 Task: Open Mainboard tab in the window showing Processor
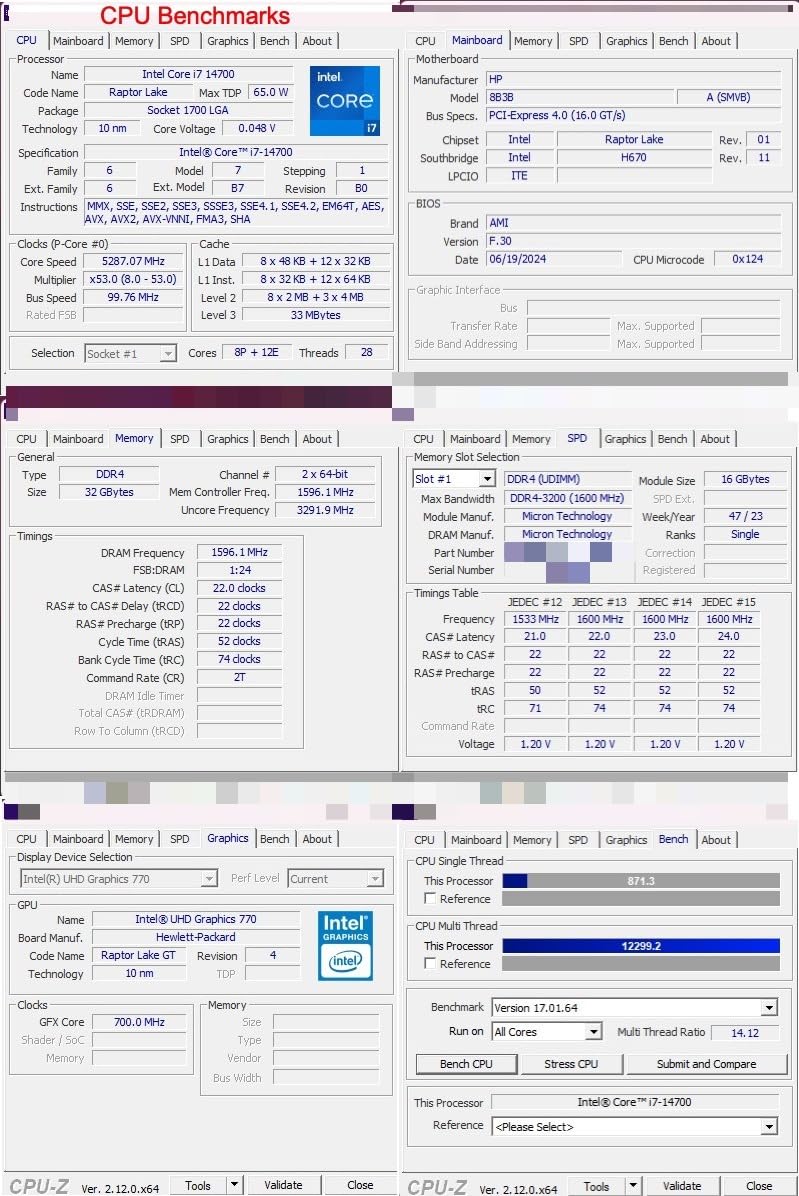point(78,41)
